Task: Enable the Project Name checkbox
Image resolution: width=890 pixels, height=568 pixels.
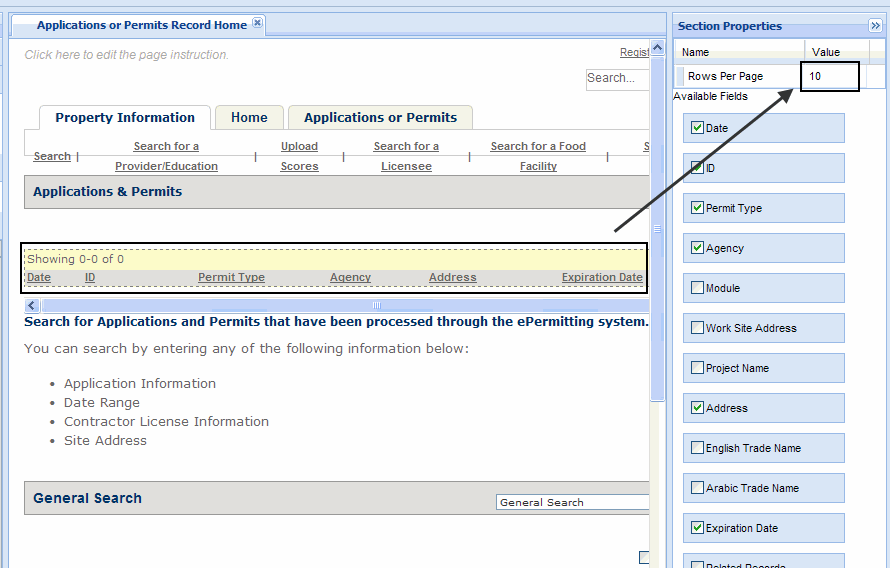Action: [697, 368]
